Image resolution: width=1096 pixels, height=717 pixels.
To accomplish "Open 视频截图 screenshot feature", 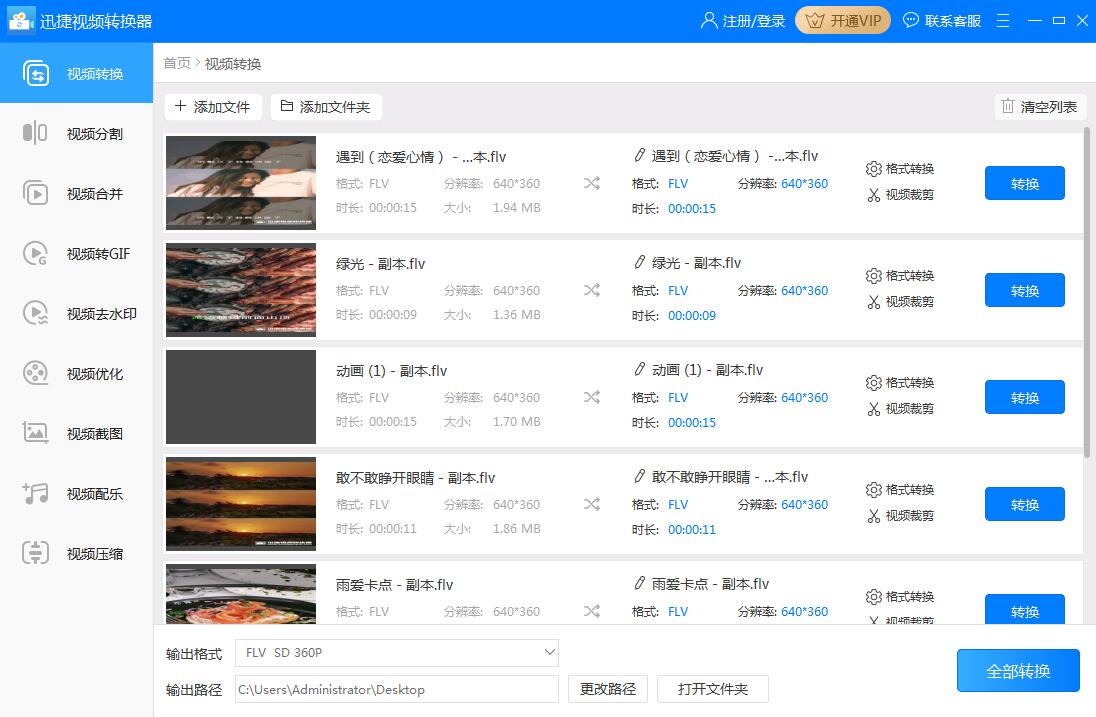I will [76, 433].
